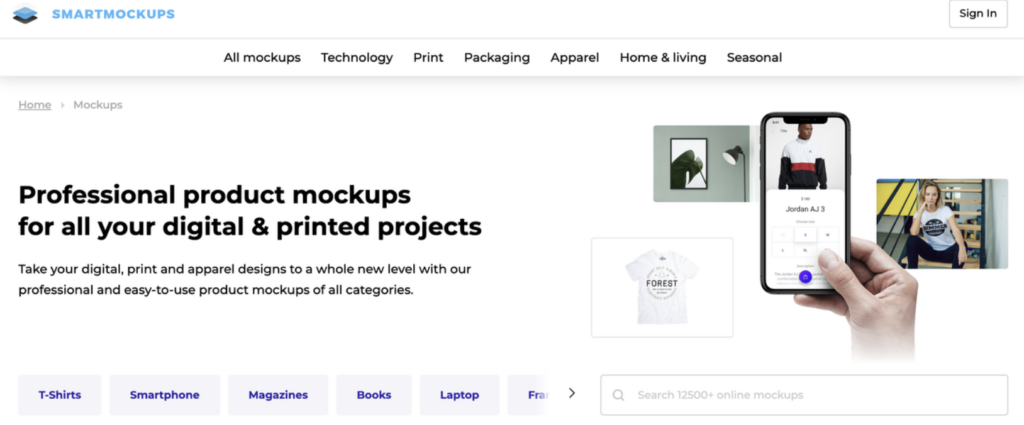Select the Print menu item

tap(428, 58)
